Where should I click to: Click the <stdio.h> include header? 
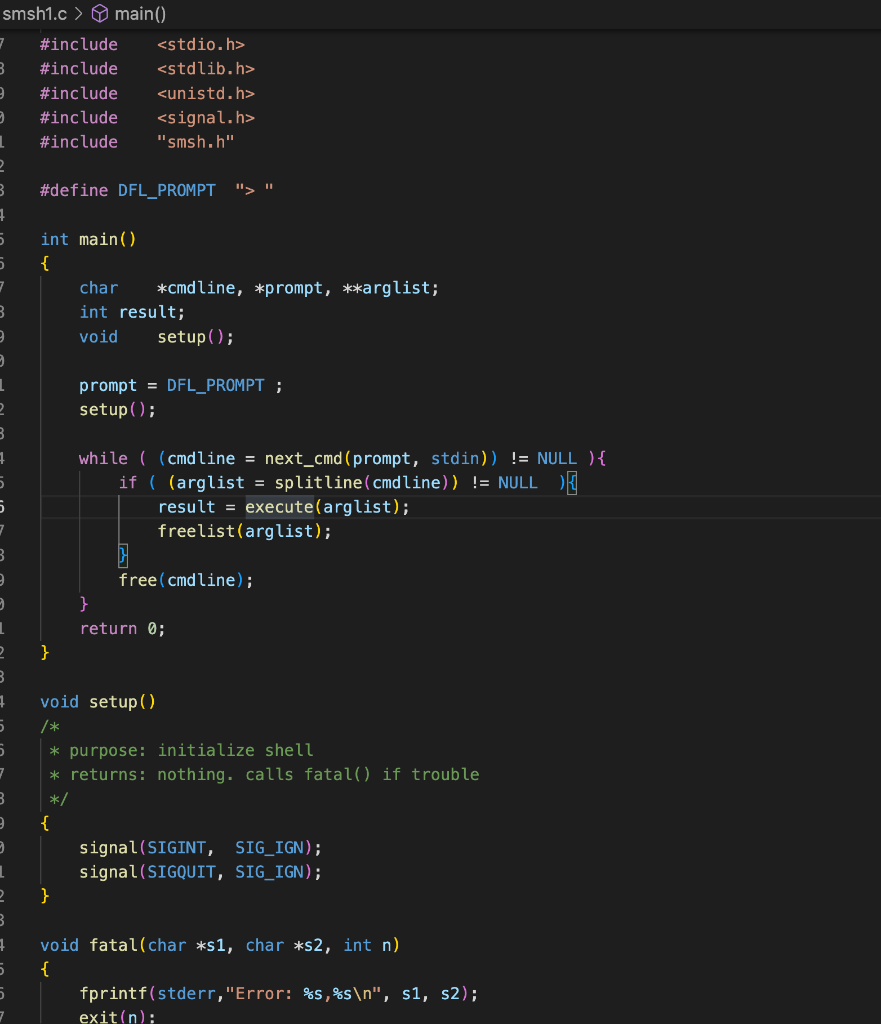(201, 44)
